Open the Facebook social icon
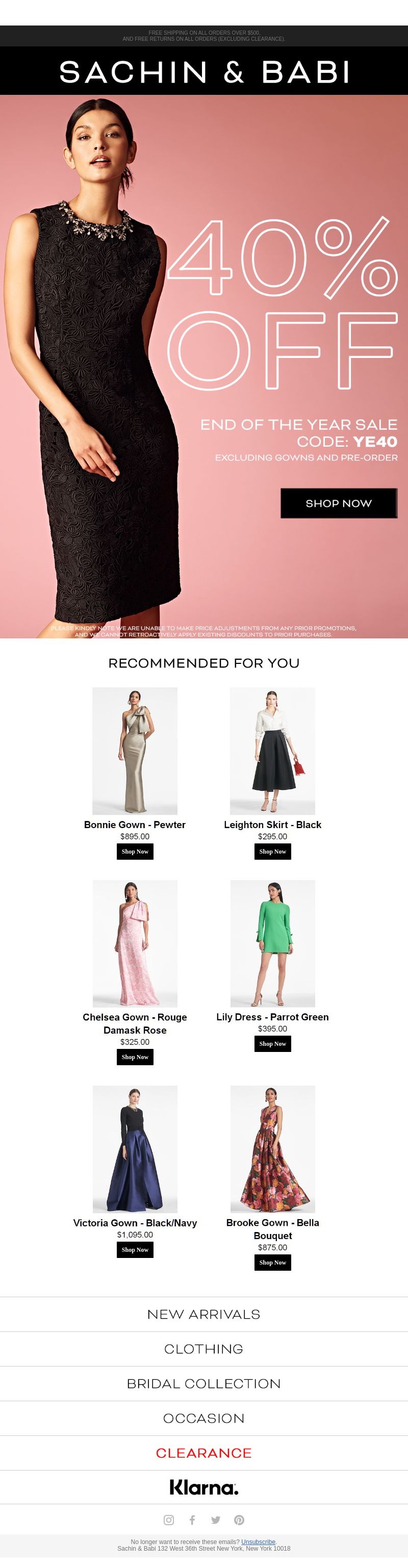 coord(192,1520)
